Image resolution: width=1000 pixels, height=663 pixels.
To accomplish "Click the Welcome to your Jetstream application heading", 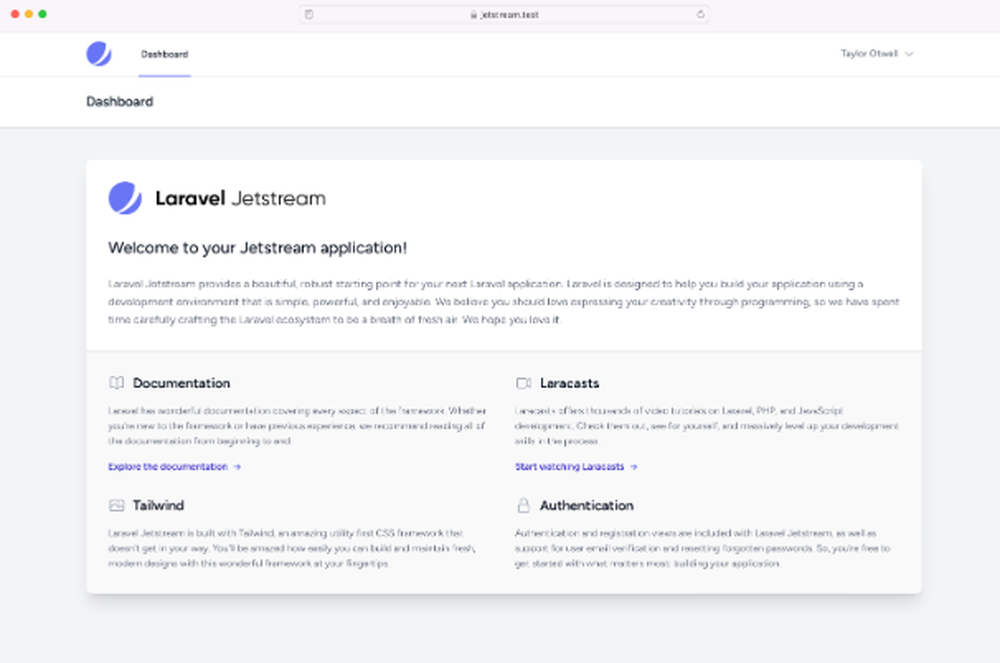I will pyautogui.click(x=257, y=247).
